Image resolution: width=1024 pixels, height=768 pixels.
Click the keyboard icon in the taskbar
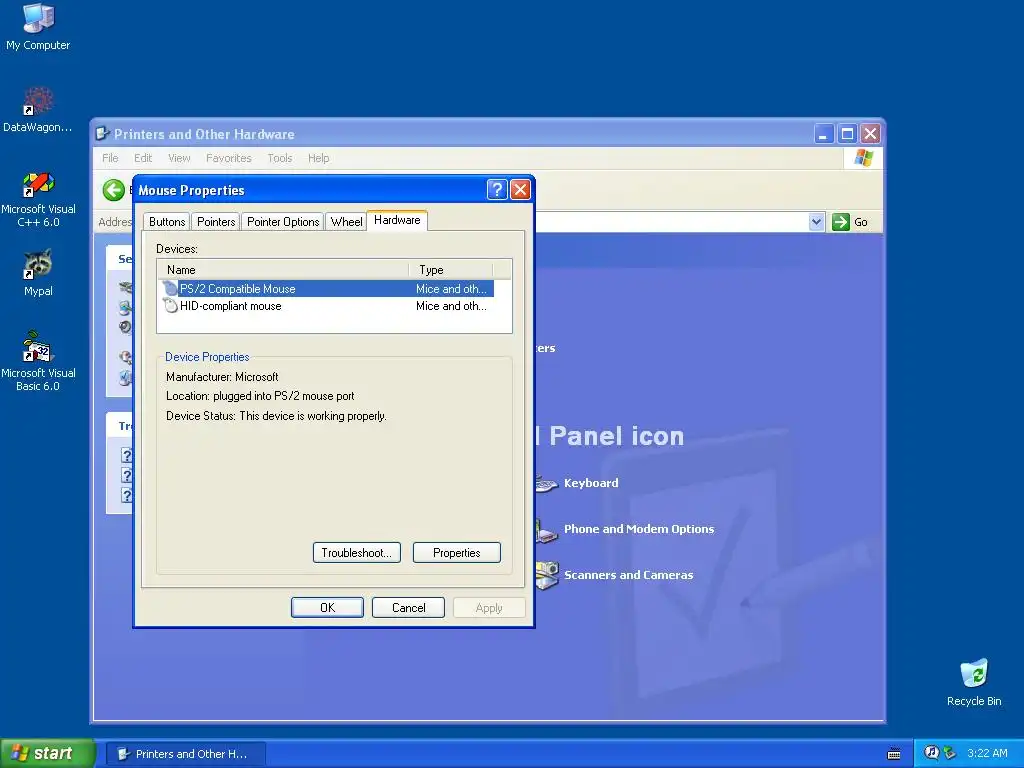[x=894, y=754]
